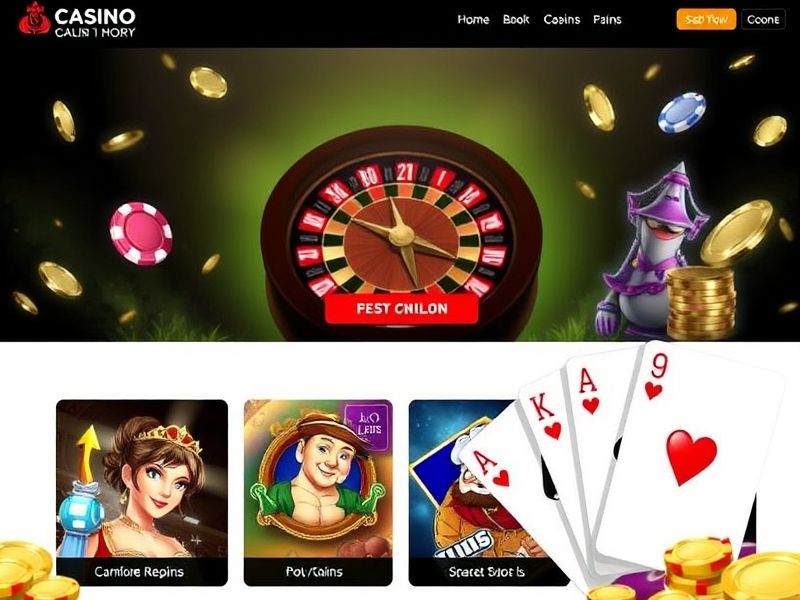Click the orange sign-up button in header

pos(706,19)
